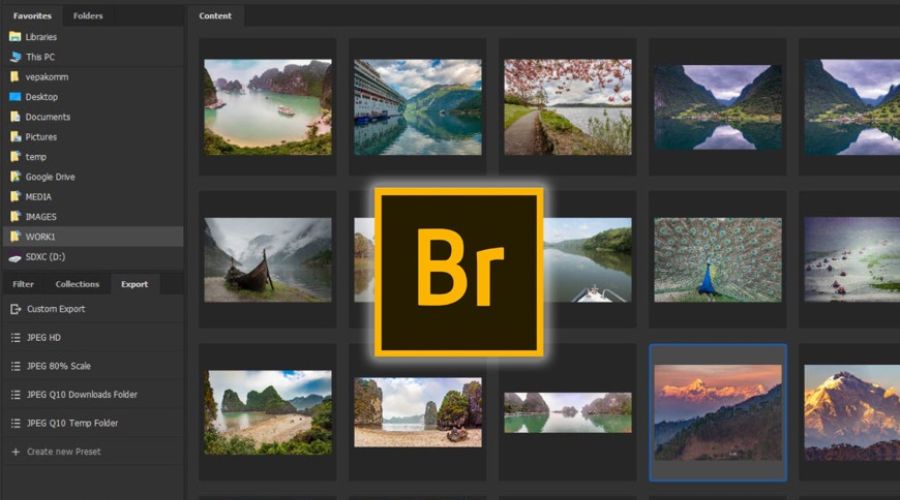Choose the JPEG 80% Scale preset
Image resolution: width=900 pixels, height=500 pixels.
click(x=92, y=366)
